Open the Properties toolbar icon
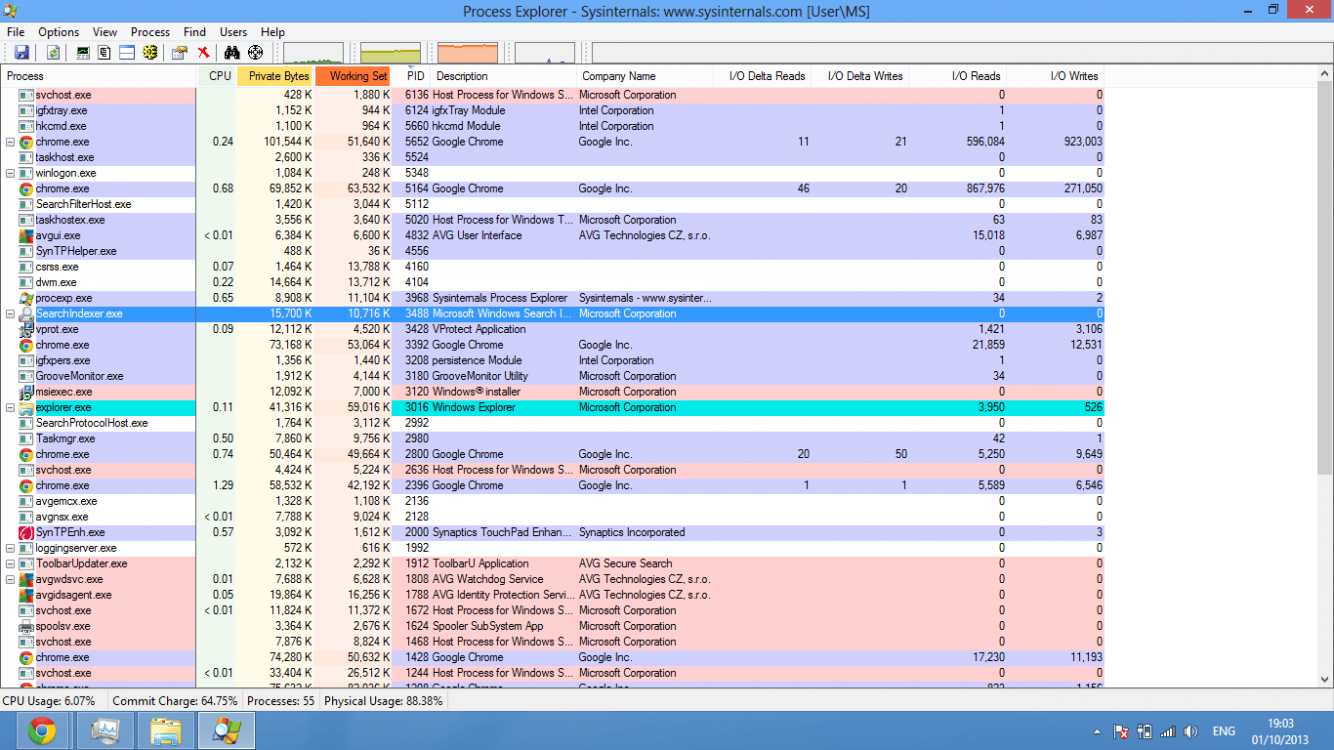1334x750 pixels. (x=180, y=53)
